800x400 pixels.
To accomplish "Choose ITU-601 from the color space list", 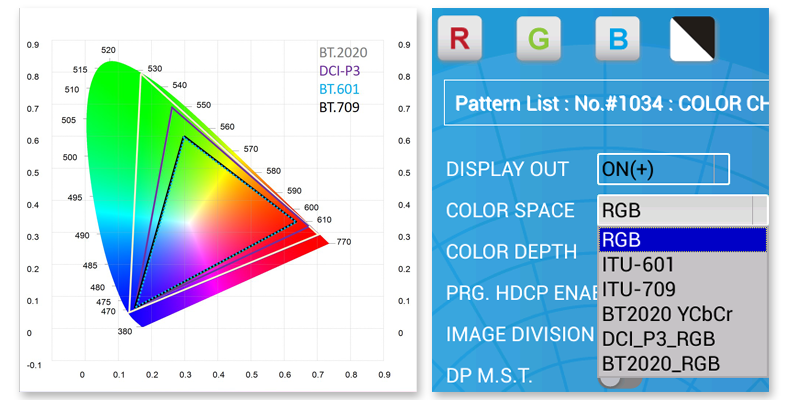I will tap(683, 264).
